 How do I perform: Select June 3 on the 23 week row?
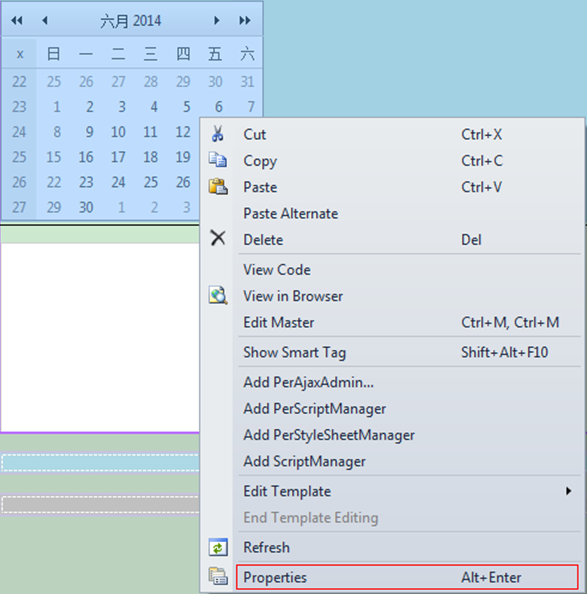pos(121,107)
